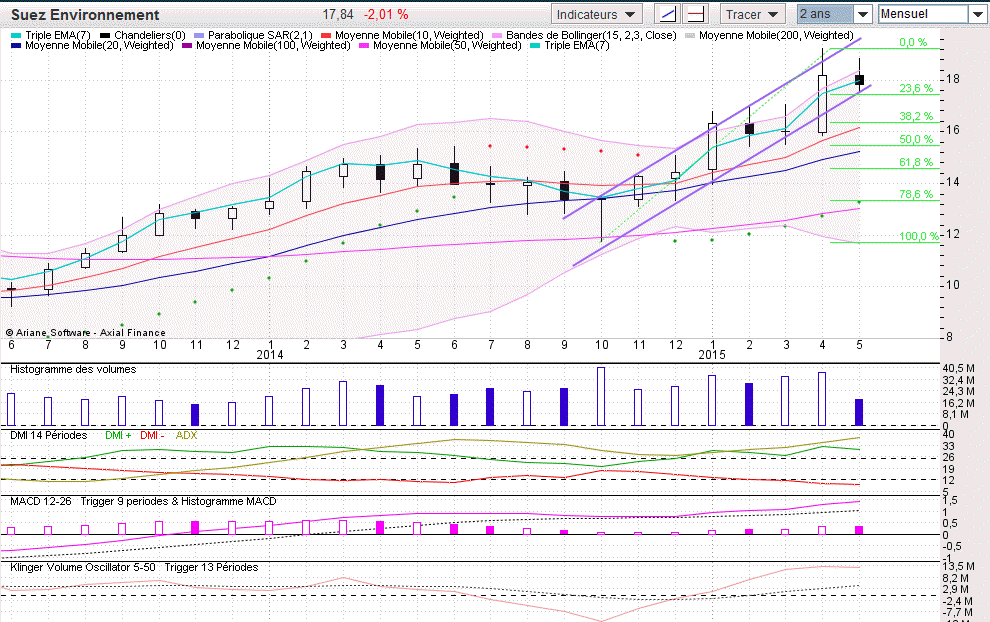Click the Histogramme des volumes panel title
Viewport: 990px width, 622px height.
point(73,369)
